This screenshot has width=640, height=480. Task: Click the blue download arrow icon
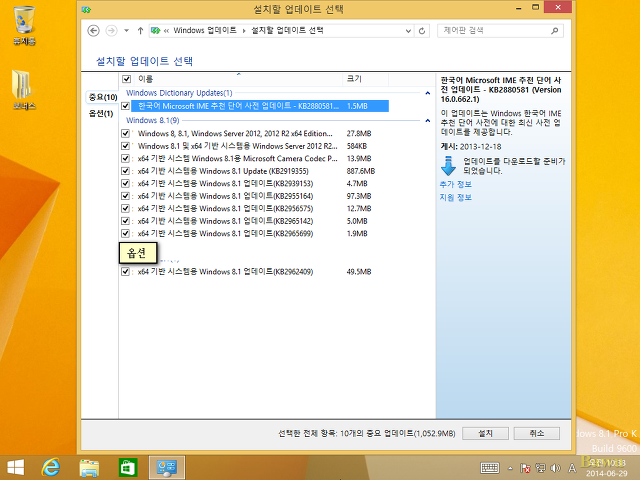click(x=448, y=166)
